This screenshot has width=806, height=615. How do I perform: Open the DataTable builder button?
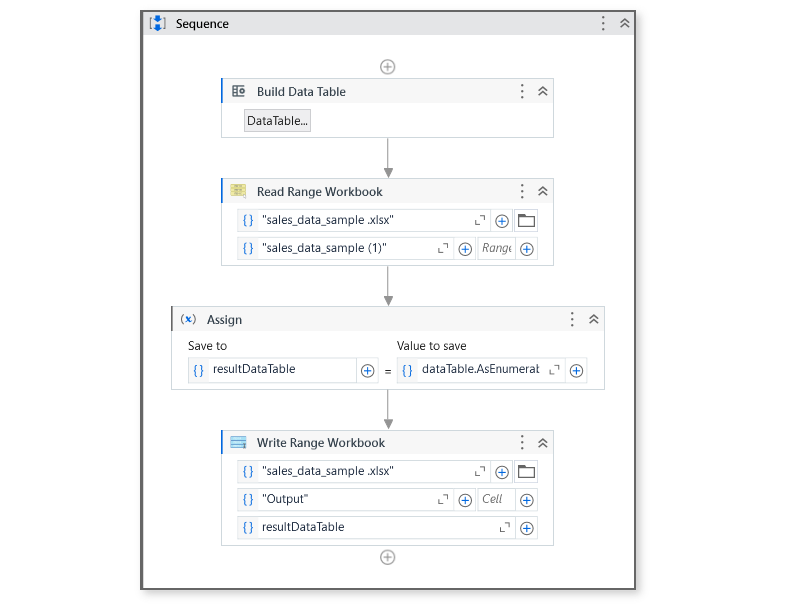277,120
